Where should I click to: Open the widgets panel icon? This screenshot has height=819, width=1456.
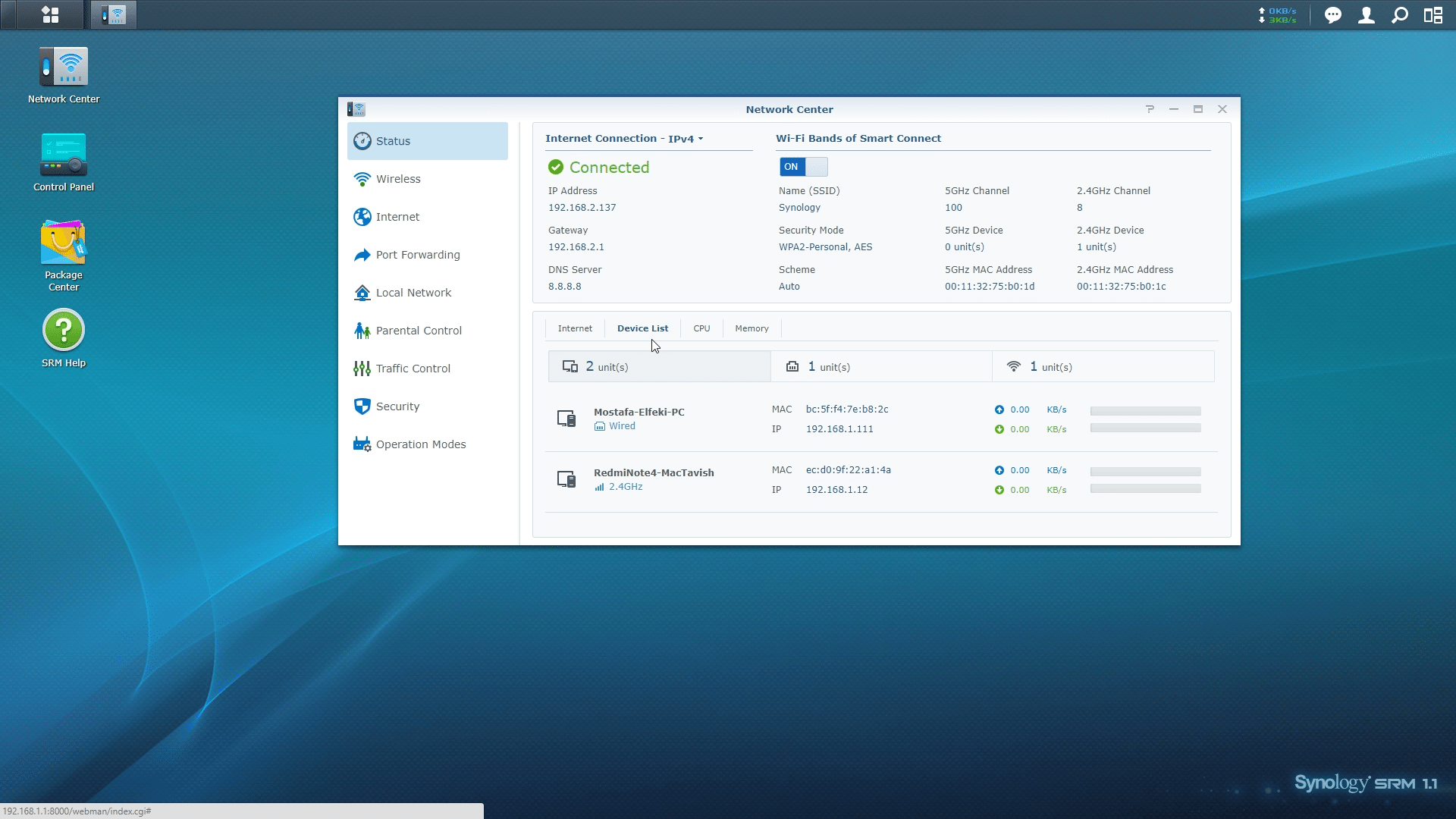(1432, 15)
